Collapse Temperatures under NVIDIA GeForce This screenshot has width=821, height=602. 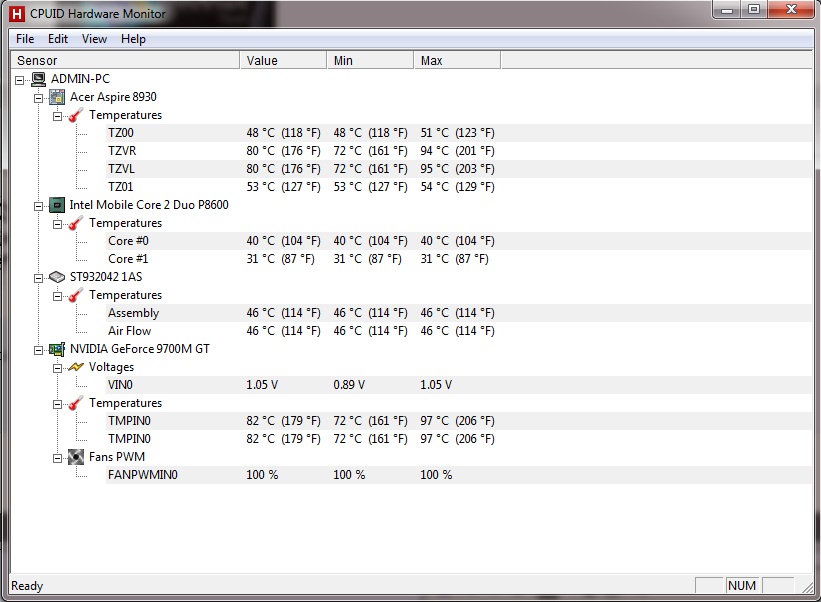[58, 404]
